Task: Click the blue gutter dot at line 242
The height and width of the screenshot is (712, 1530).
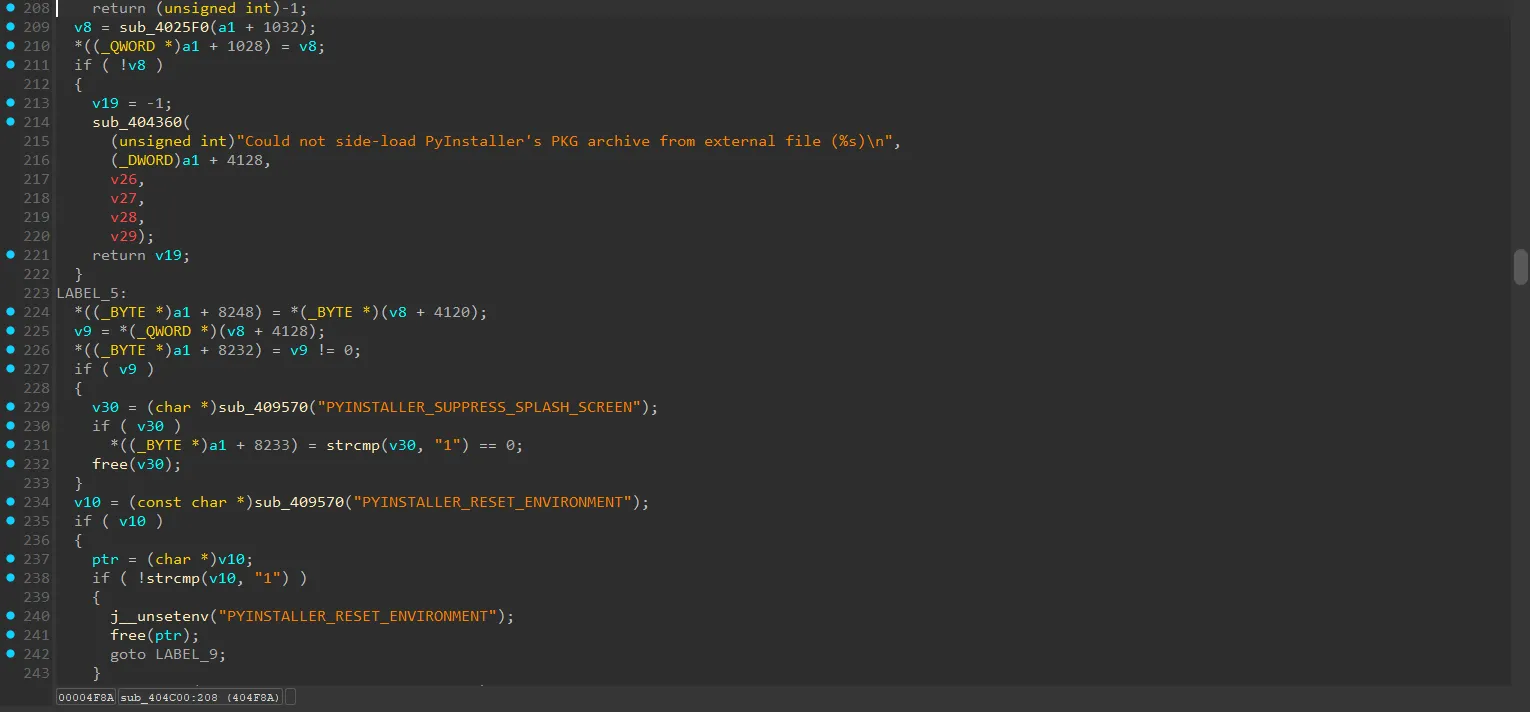Action: point(10,654)
